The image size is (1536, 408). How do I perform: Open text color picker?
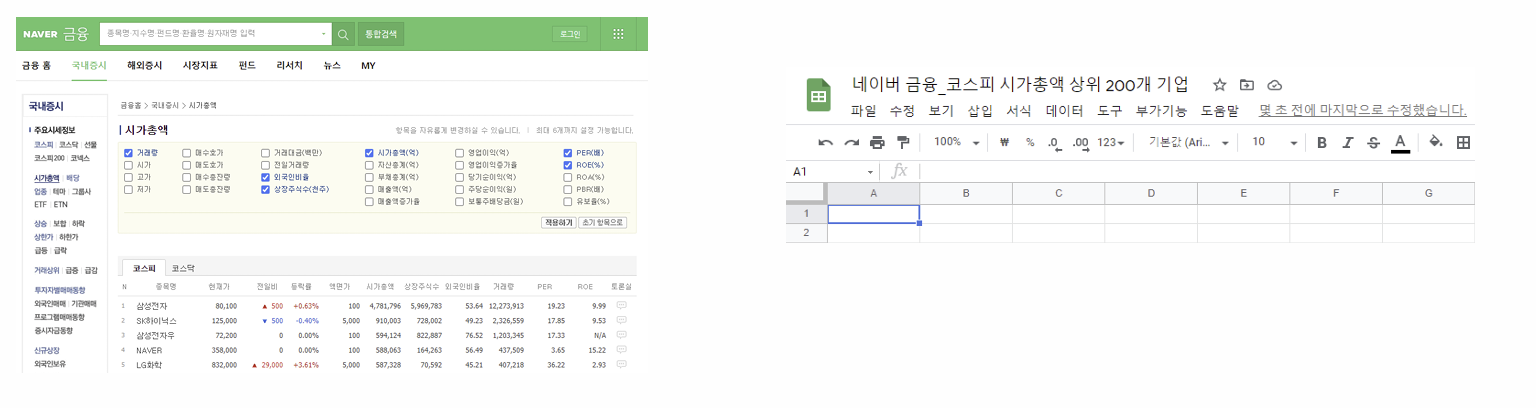point(1400,142)
